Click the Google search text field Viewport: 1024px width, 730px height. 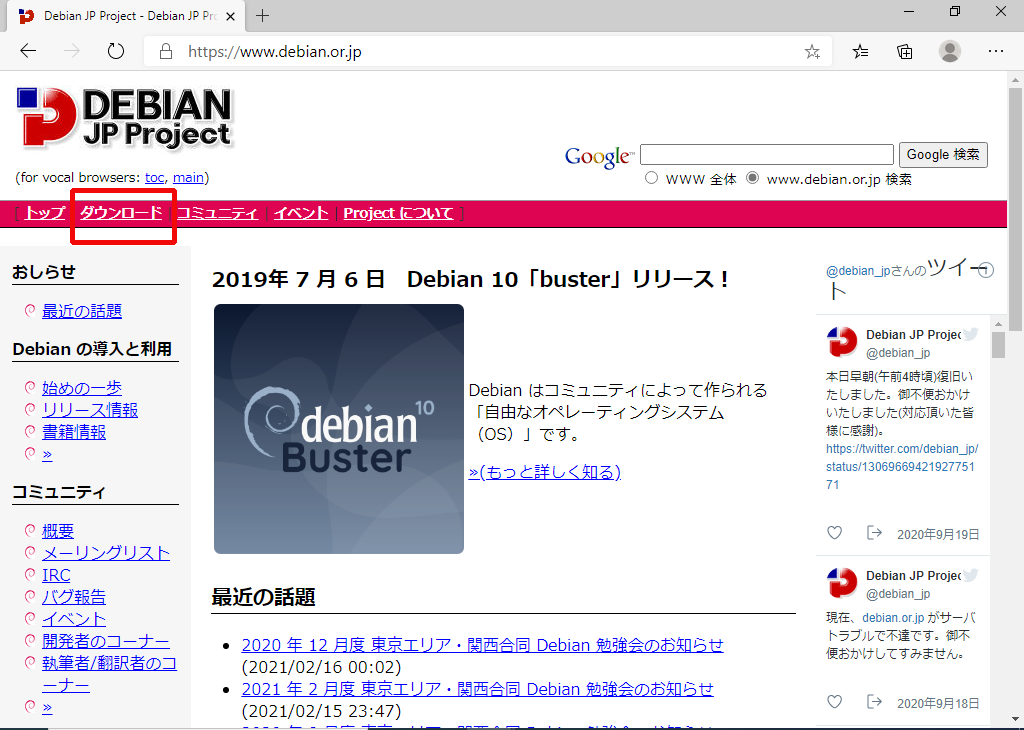767,155
